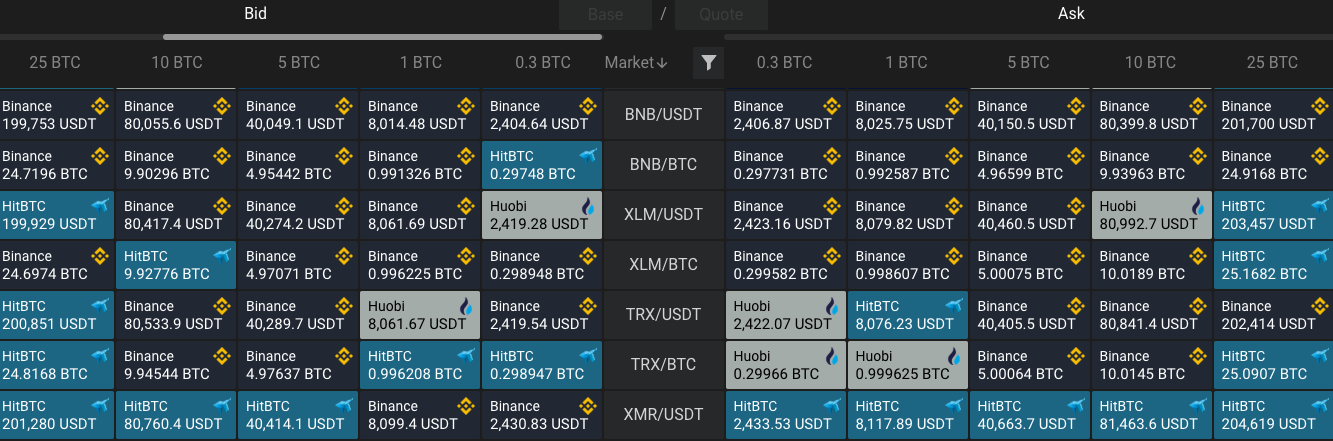Click the Bid side horizontal scrollbar
The width and height of the screenshot is (1333, 441).
(383, 37)
